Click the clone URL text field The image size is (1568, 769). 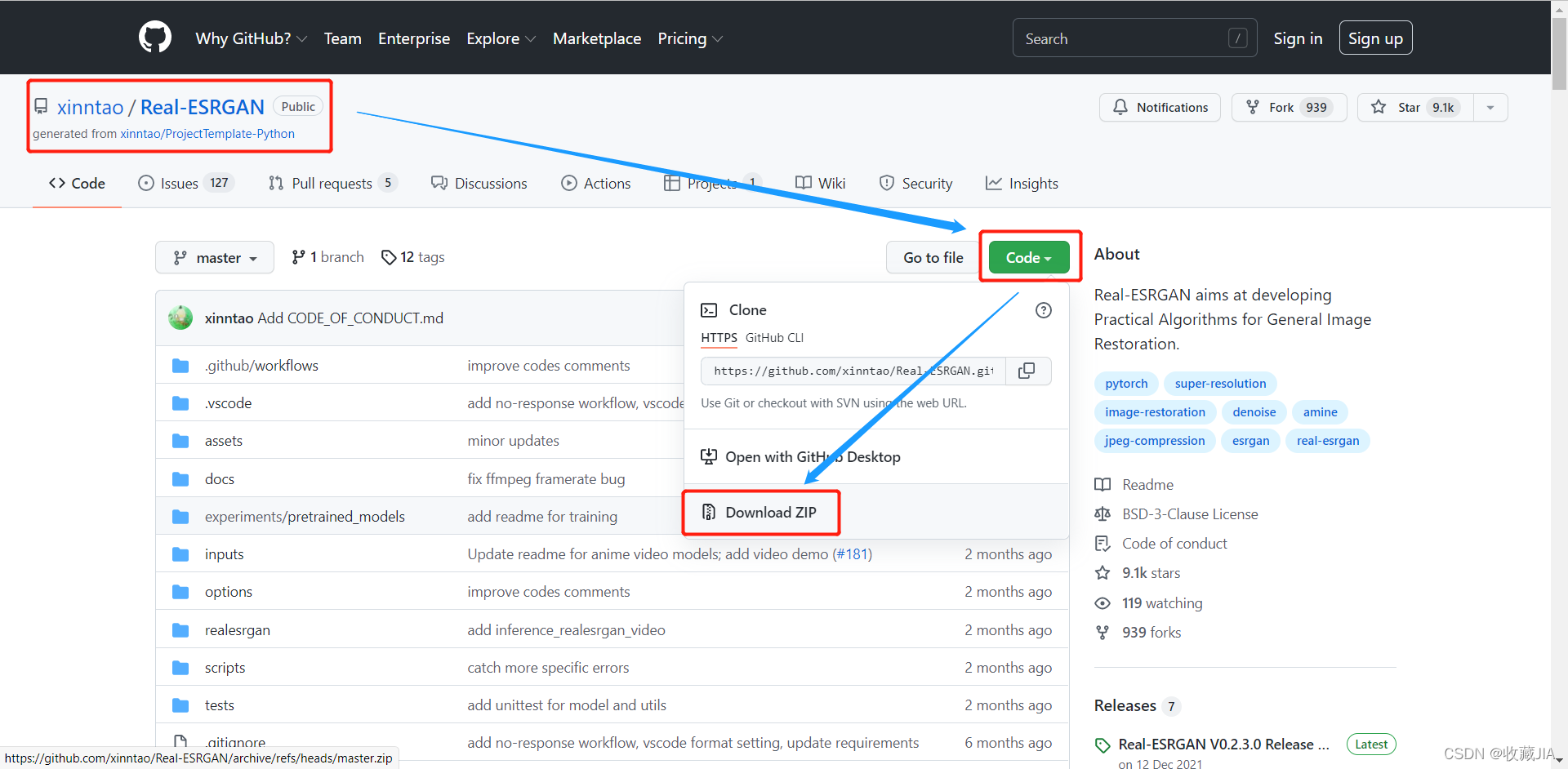(853, 371)
